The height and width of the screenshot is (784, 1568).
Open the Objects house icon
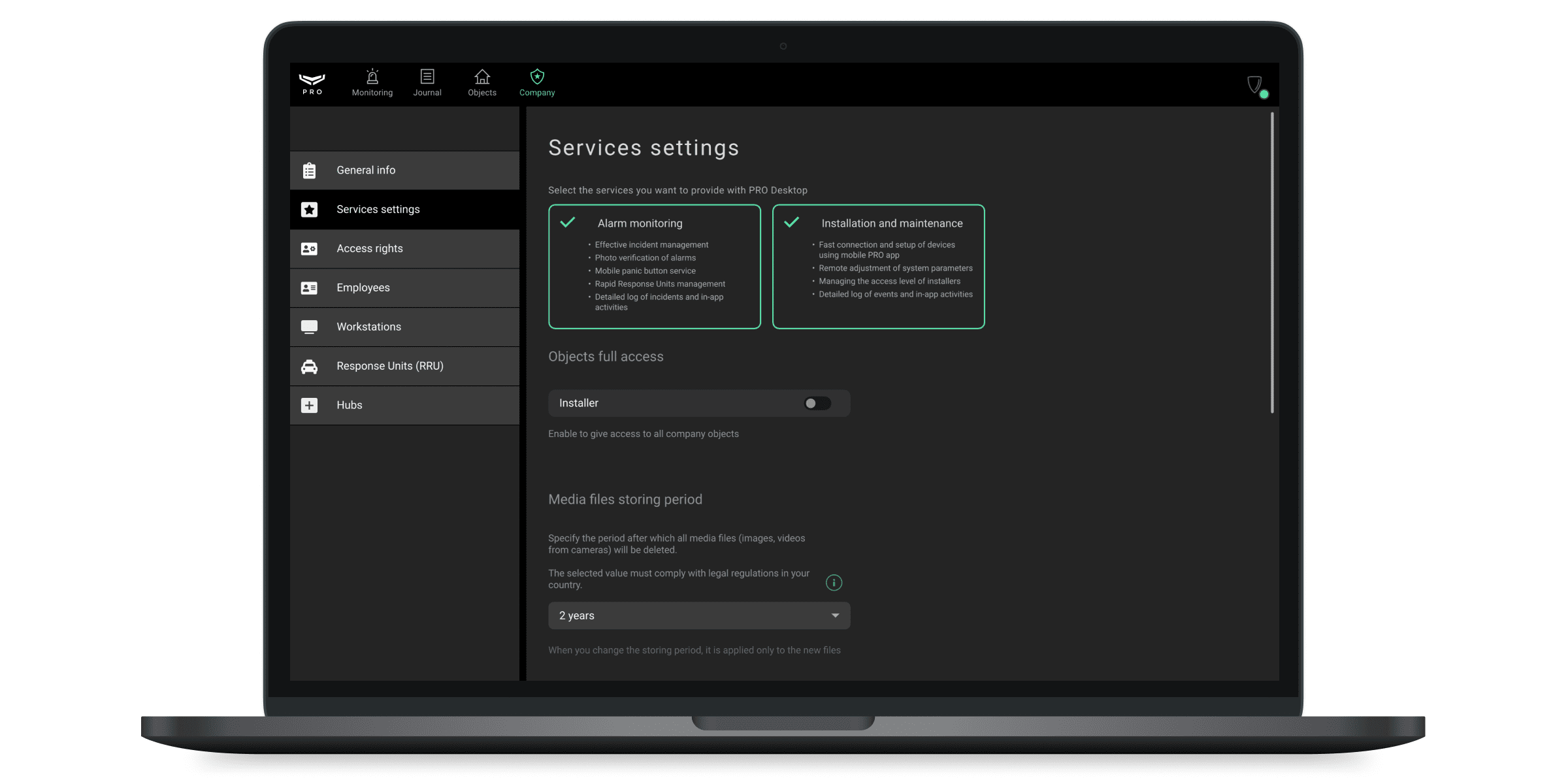482,76
